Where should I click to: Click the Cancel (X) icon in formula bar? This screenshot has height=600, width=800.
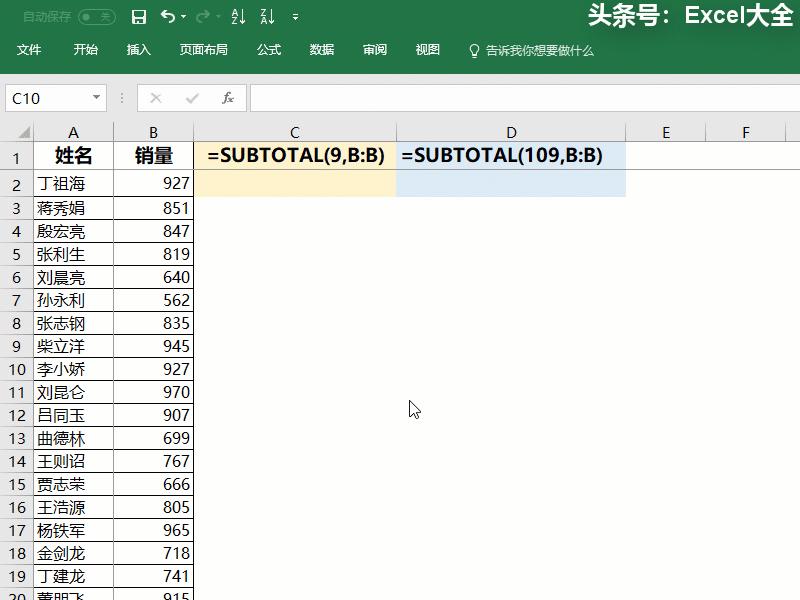[156, 98]
